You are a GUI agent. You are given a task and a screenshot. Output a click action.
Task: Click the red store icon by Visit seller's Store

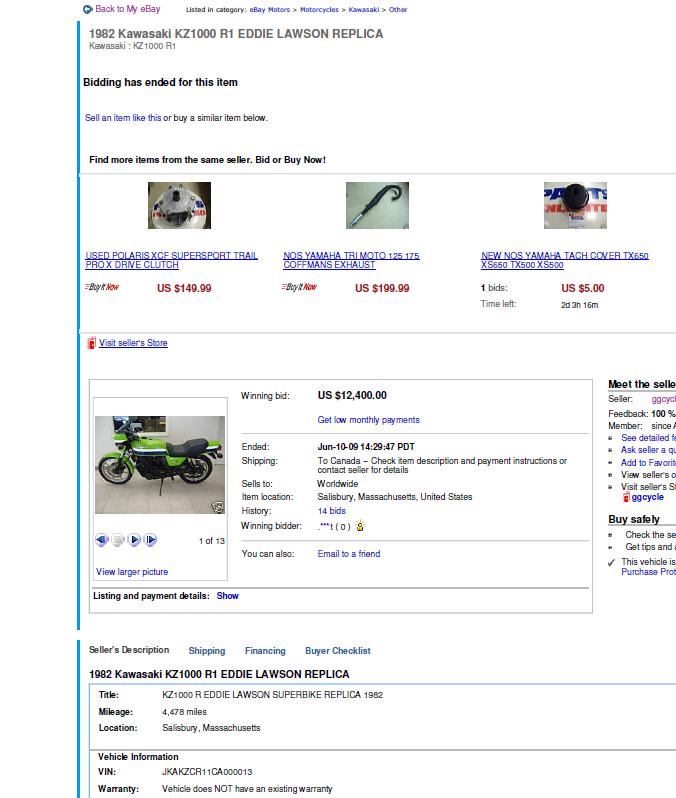click(92, 343)
